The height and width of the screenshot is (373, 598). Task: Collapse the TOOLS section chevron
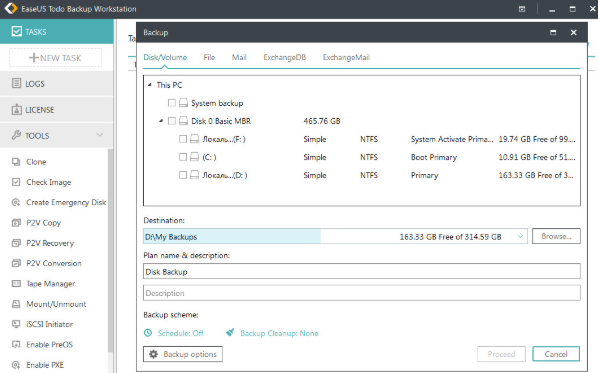[x=100, y=135]
